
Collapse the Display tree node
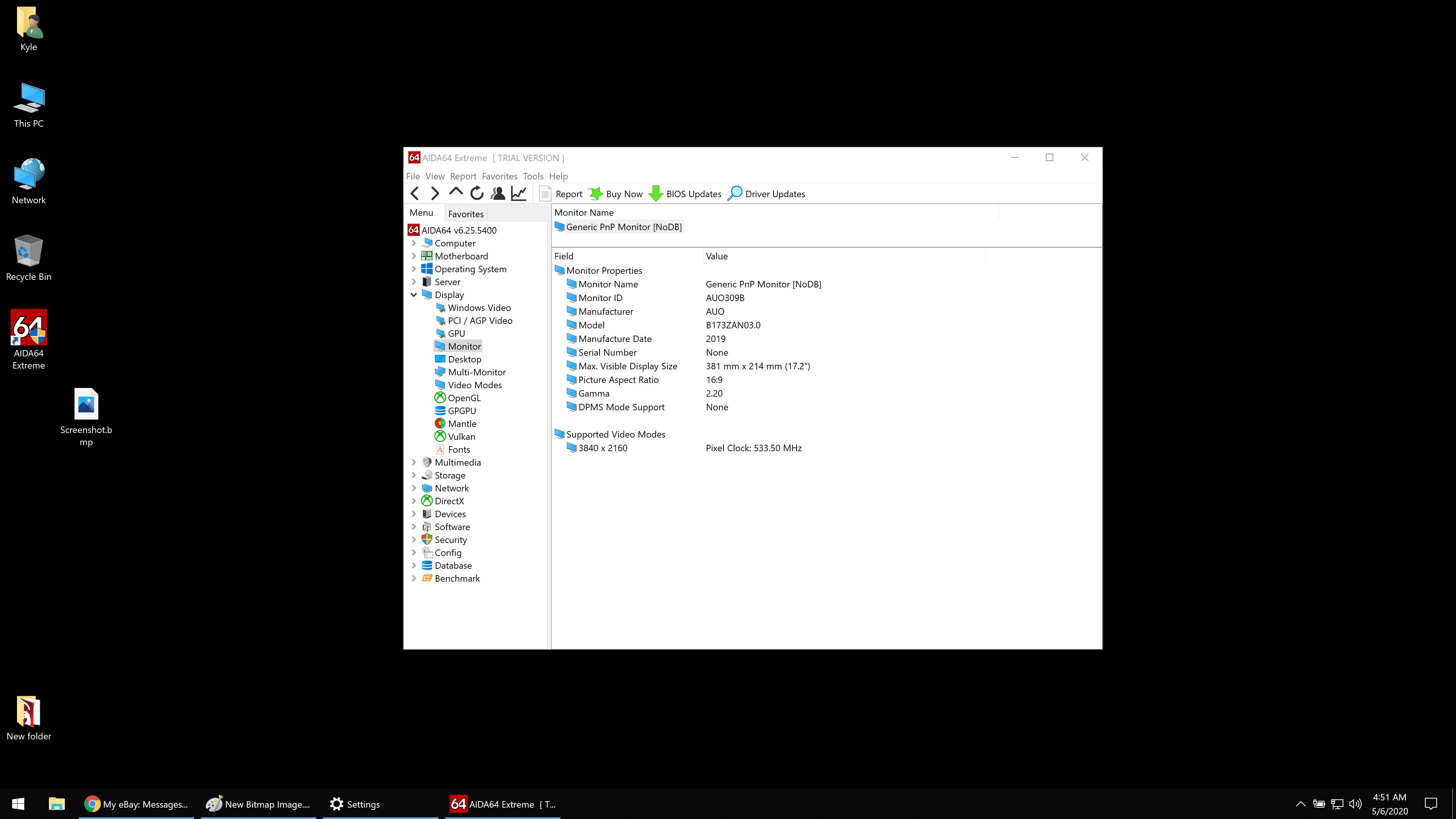coord(414,295)
